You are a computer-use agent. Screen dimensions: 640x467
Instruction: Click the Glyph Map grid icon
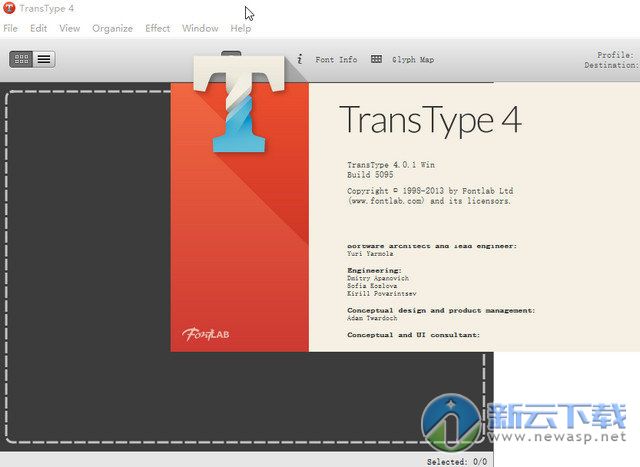tap(376, 59)
